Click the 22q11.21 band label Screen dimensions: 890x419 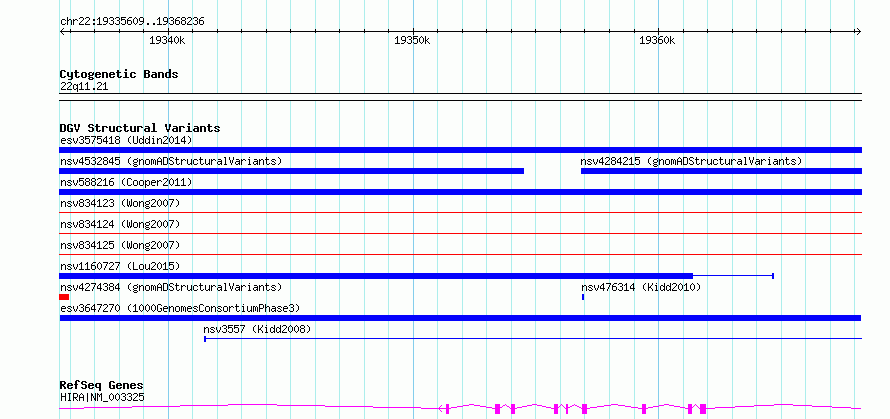pos(84,87)
